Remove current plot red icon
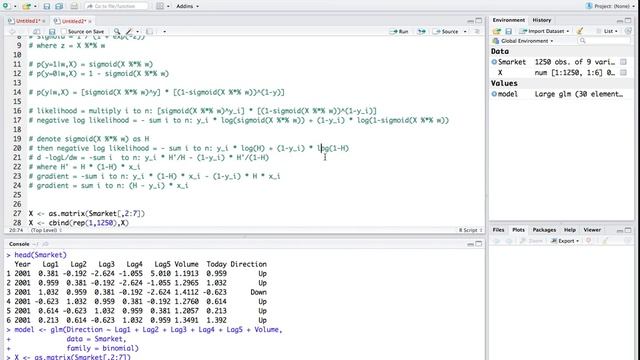Viewport: 640px width, 360px height. 589,241
